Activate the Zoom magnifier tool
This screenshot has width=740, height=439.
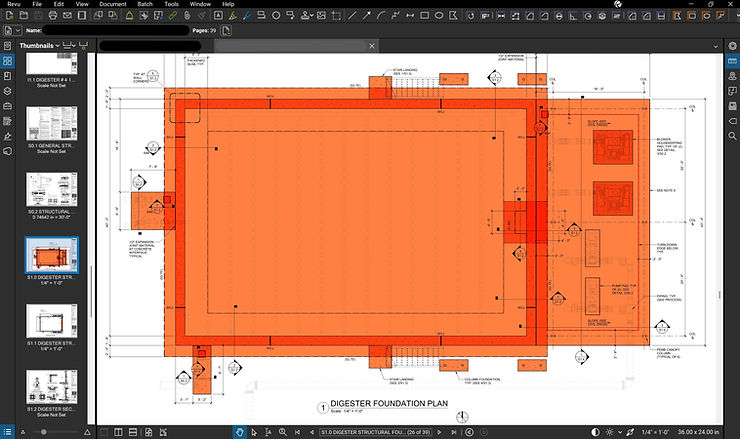(283, 432)
